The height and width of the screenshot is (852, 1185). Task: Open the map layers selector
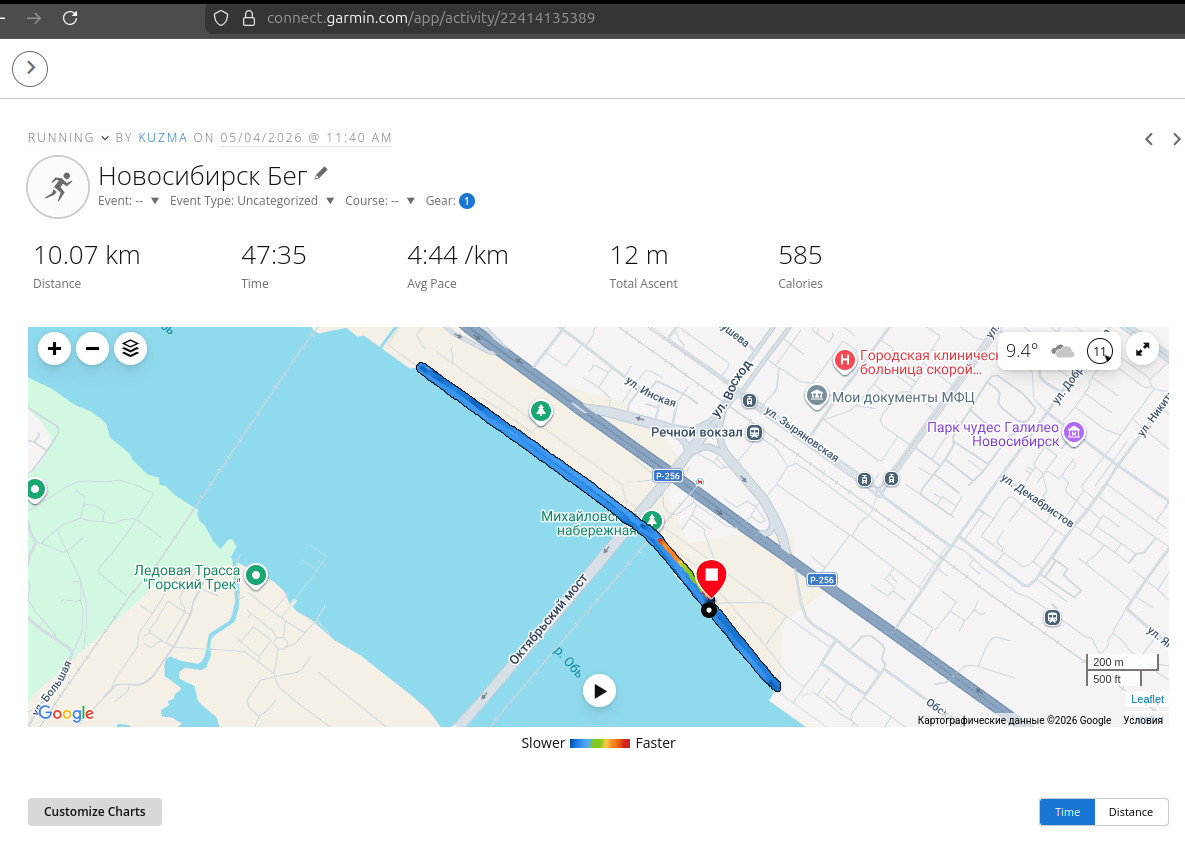(131, 349)
